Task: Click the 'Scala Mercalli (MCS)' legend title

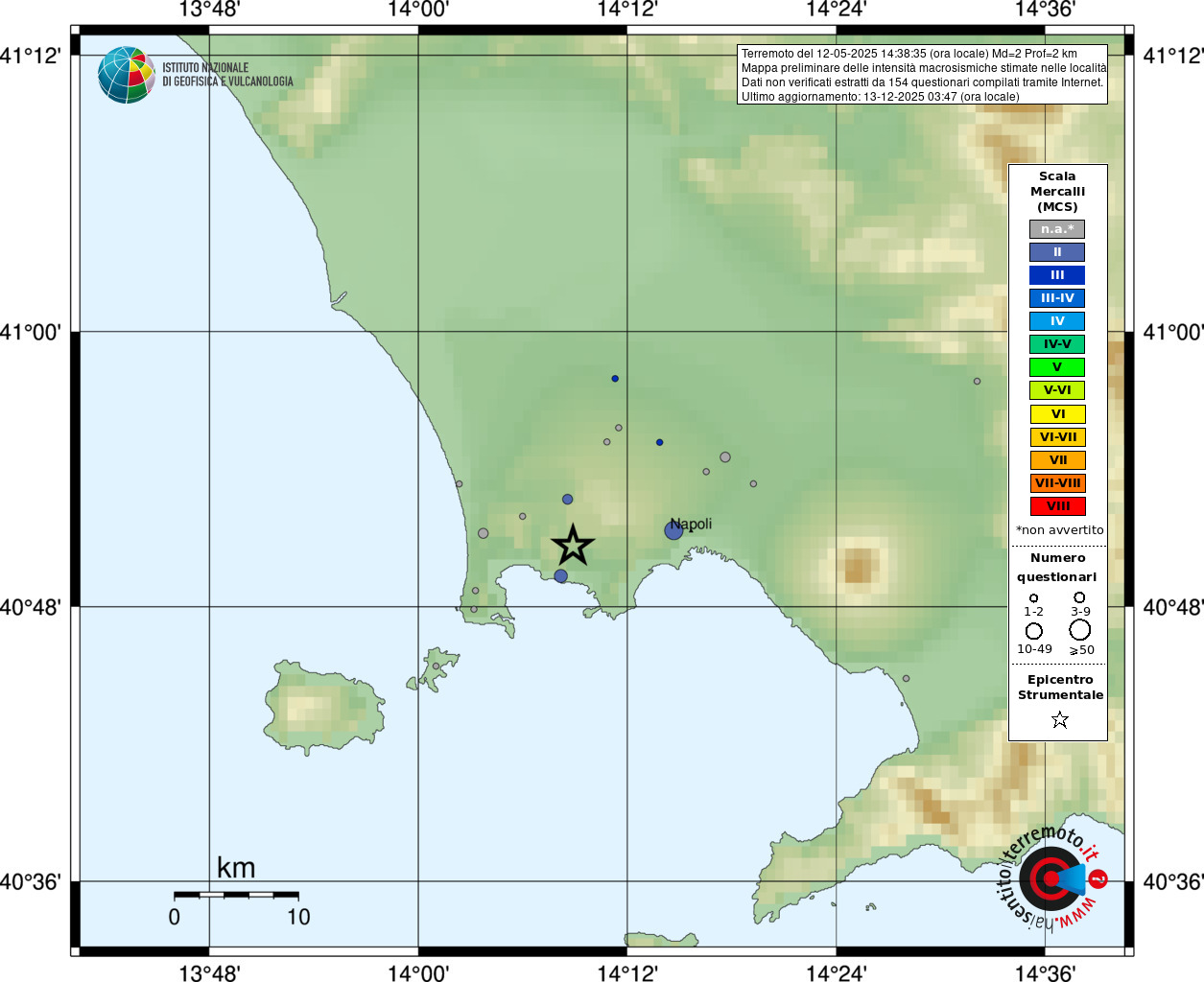Action: pos(1057,191)
